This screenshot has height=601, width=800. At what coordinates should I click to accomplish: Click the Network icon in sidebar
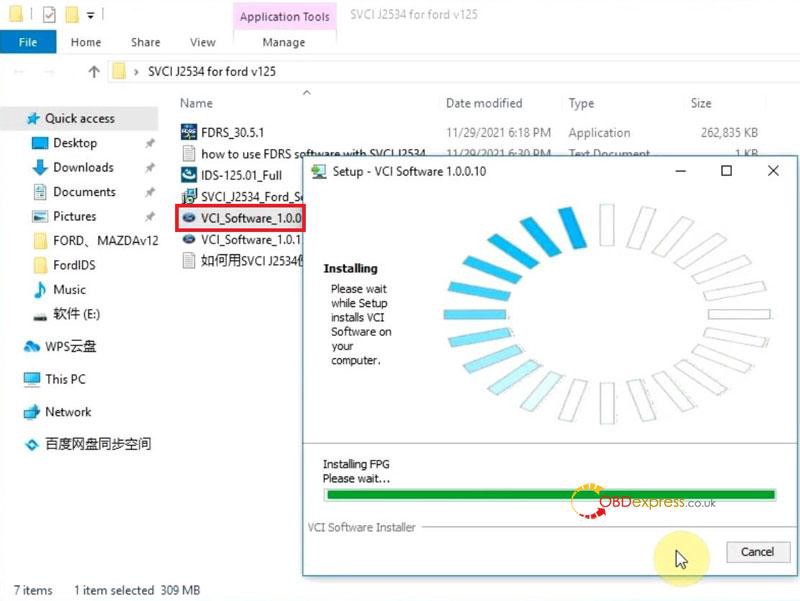32,412
